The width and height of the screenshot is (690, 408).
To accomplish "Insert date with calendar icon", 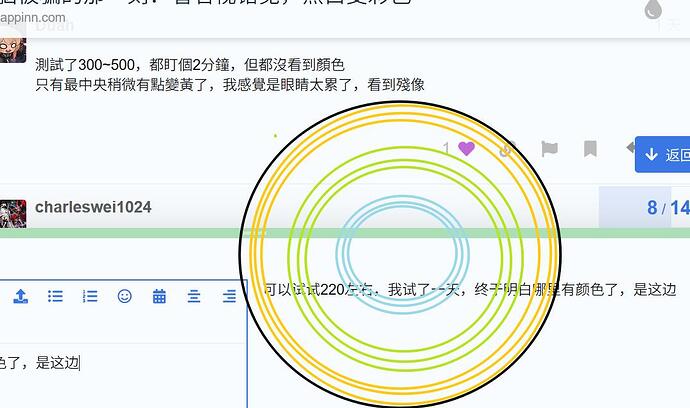I will point(159,296).
